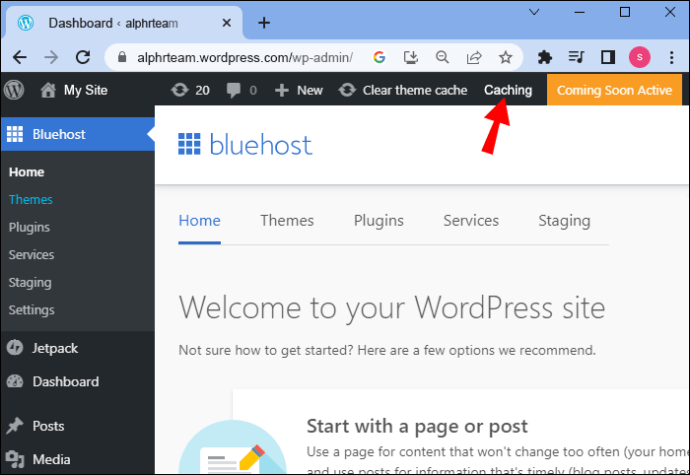Open Themes in the sidebar submenu
Image resolution: width=690 pixels, height=475 pixels.
click(31, 200)
